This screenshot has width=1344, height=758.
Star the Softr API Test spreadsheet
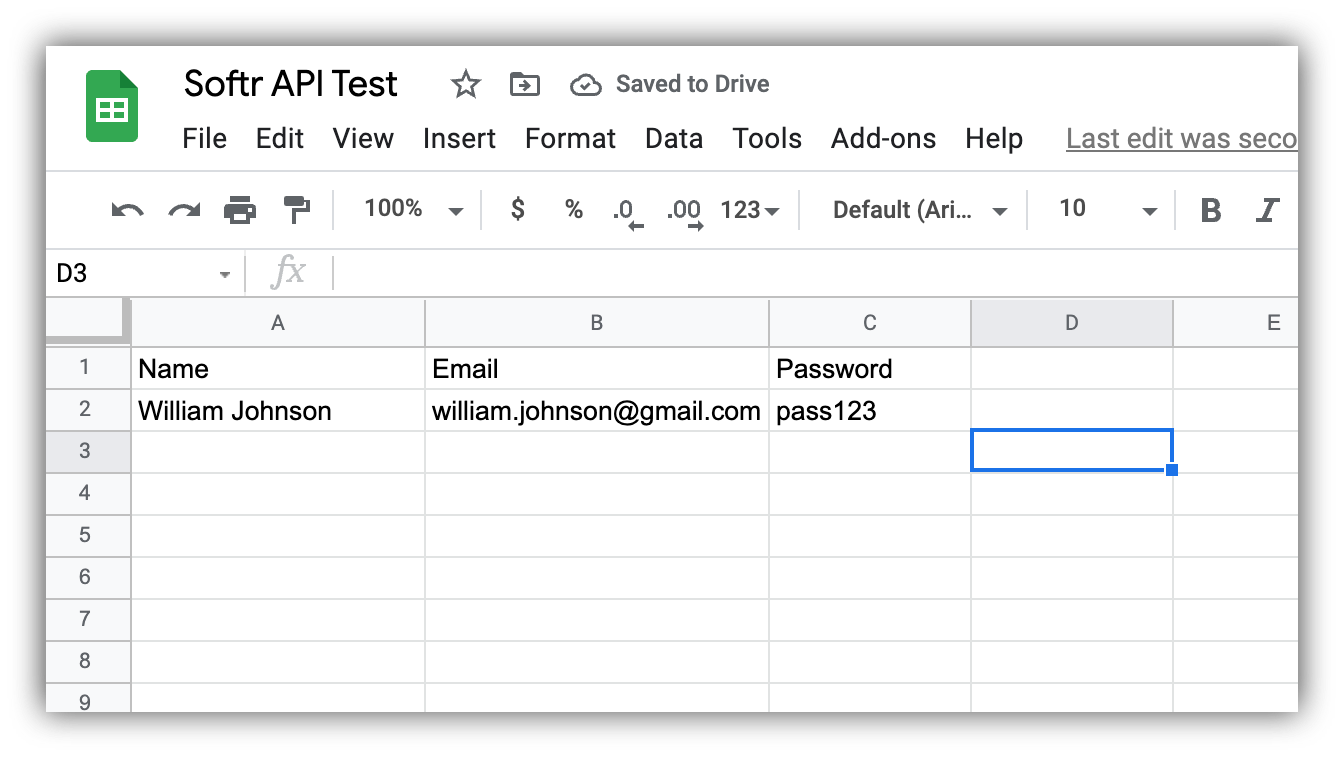[466, 84]
